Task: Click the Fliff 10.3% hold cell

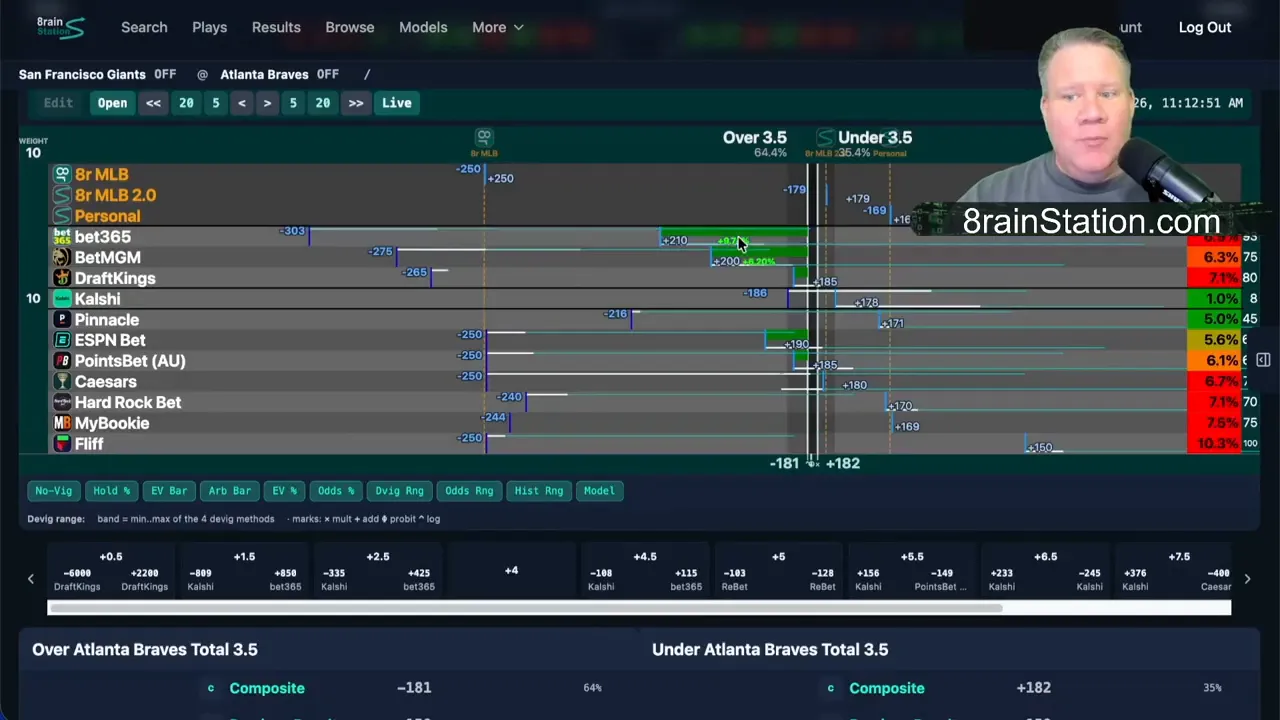Action: click(1214, 444)
